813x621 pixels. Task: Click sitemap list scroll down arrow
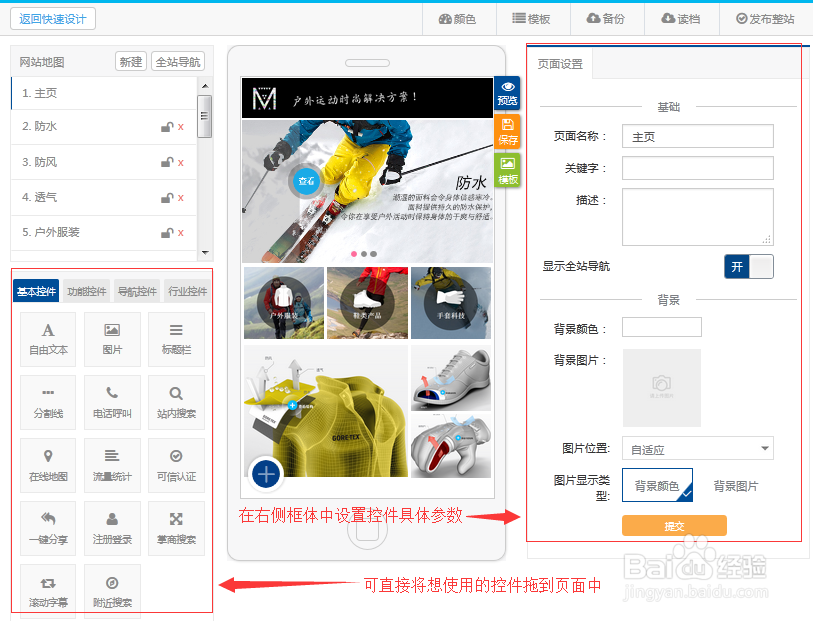(x=205, y=253)
